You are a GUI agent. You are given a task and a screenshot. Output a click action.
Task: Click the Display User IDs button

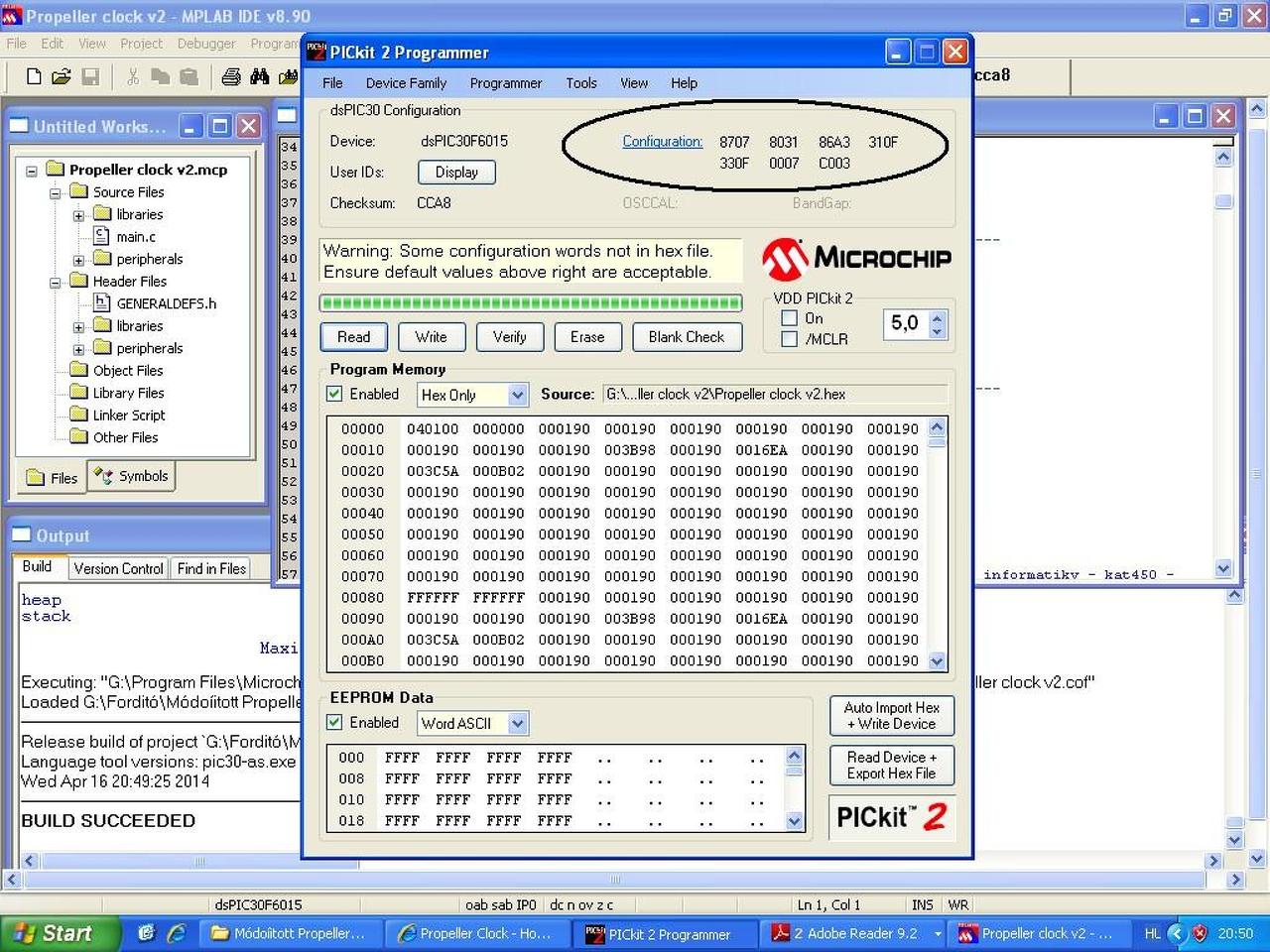[x=456, y=173]
